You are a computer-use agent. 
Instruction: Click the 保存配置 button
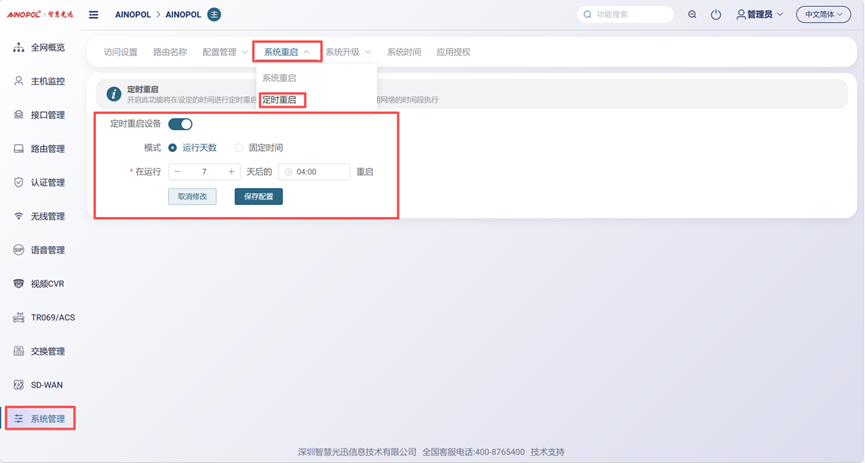258,197
